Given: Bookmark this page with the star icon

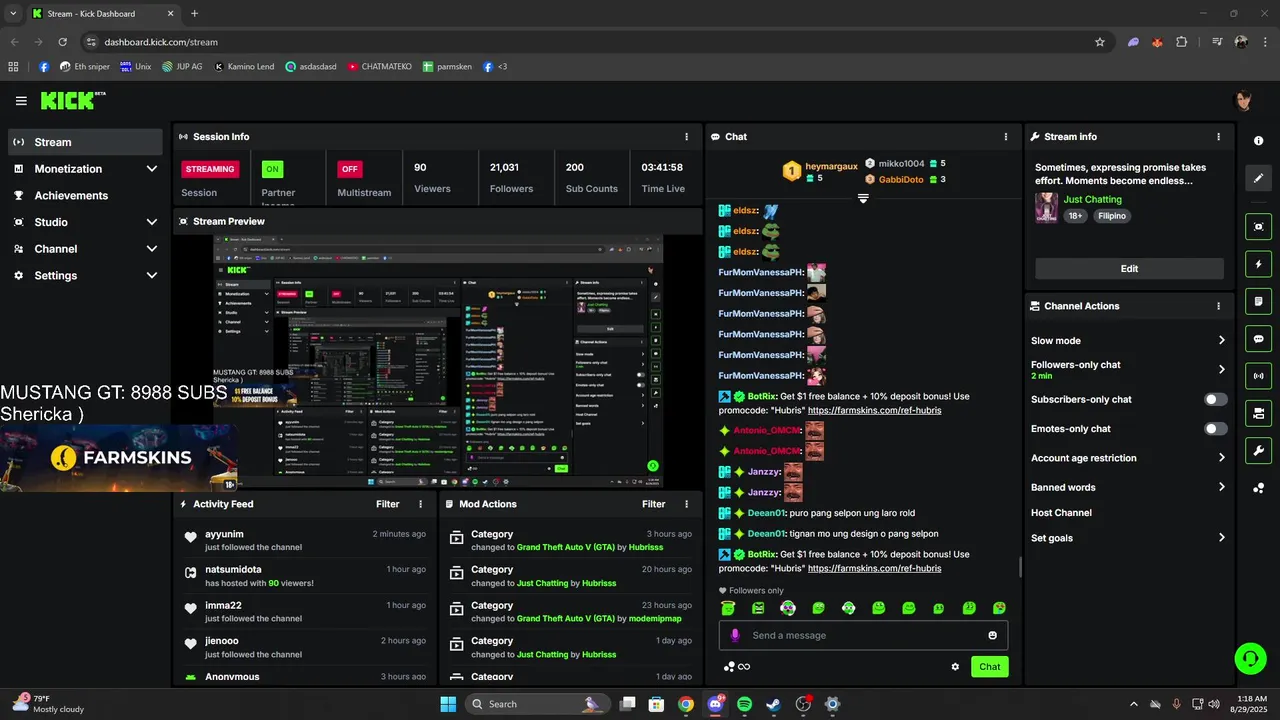Looking at the screenshot, I should pos(1100,42).
